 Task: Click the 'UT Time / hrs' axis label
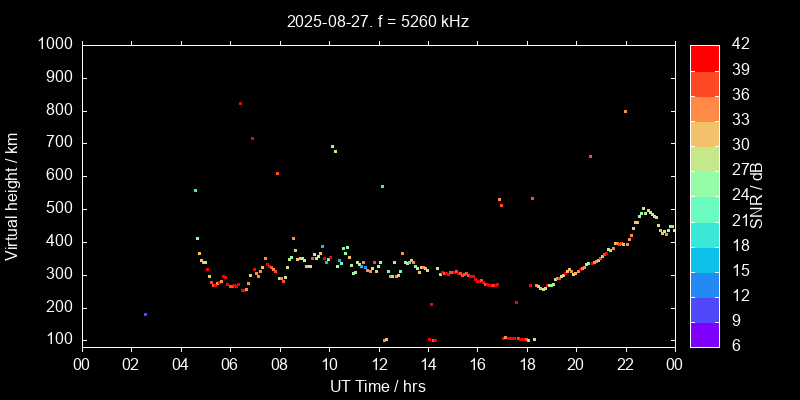click(377, 386)
